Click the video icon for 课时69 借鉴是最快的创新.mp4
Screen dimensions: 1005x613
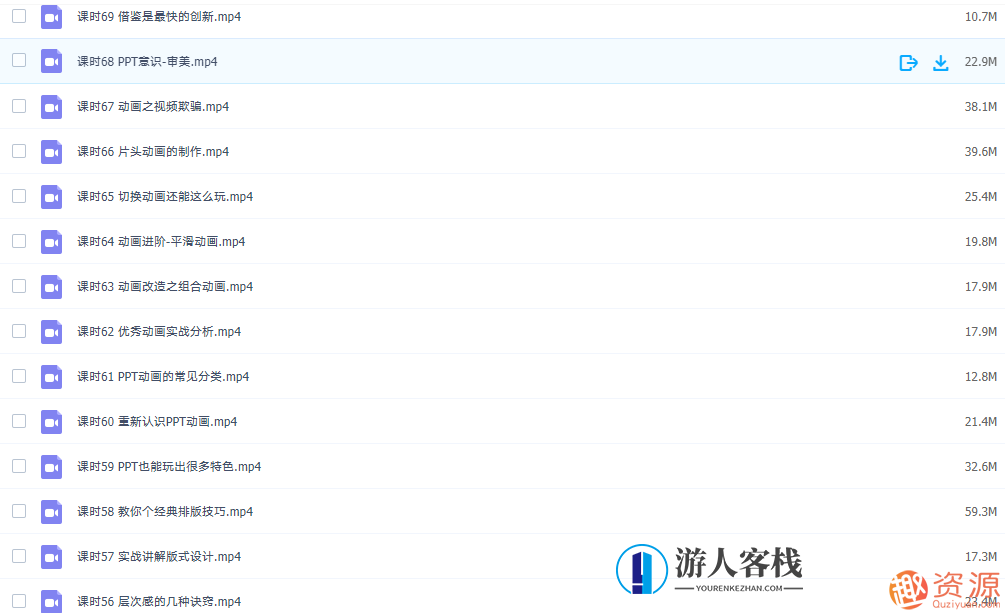(51, 16)
